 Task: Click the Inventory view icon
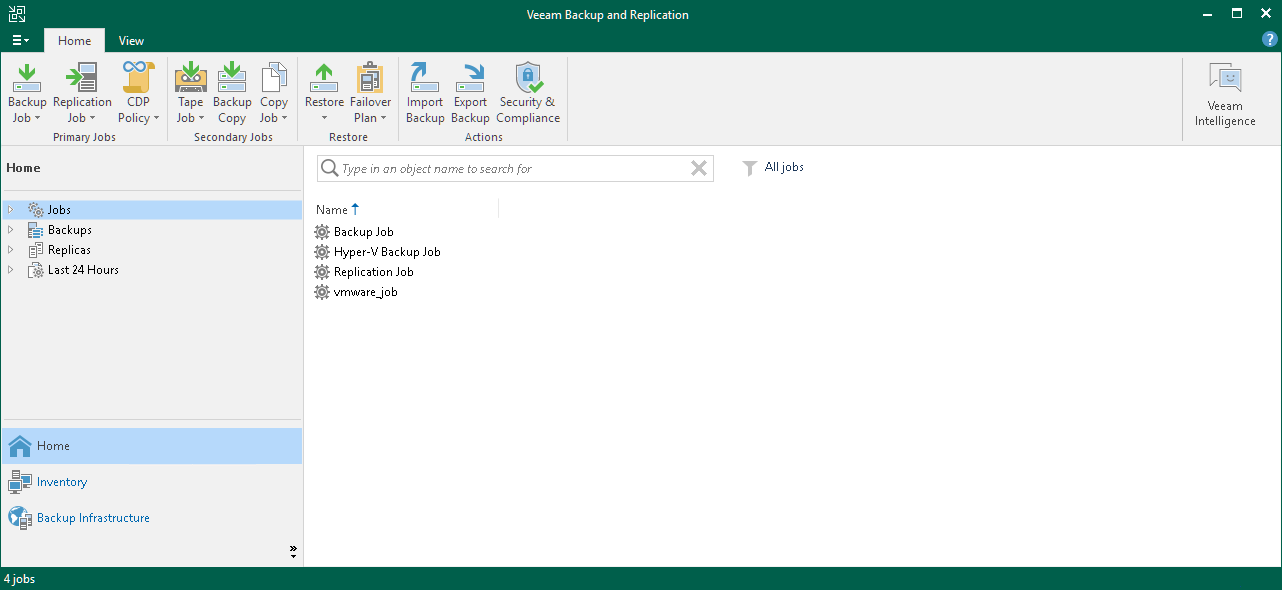pos(20,482)
